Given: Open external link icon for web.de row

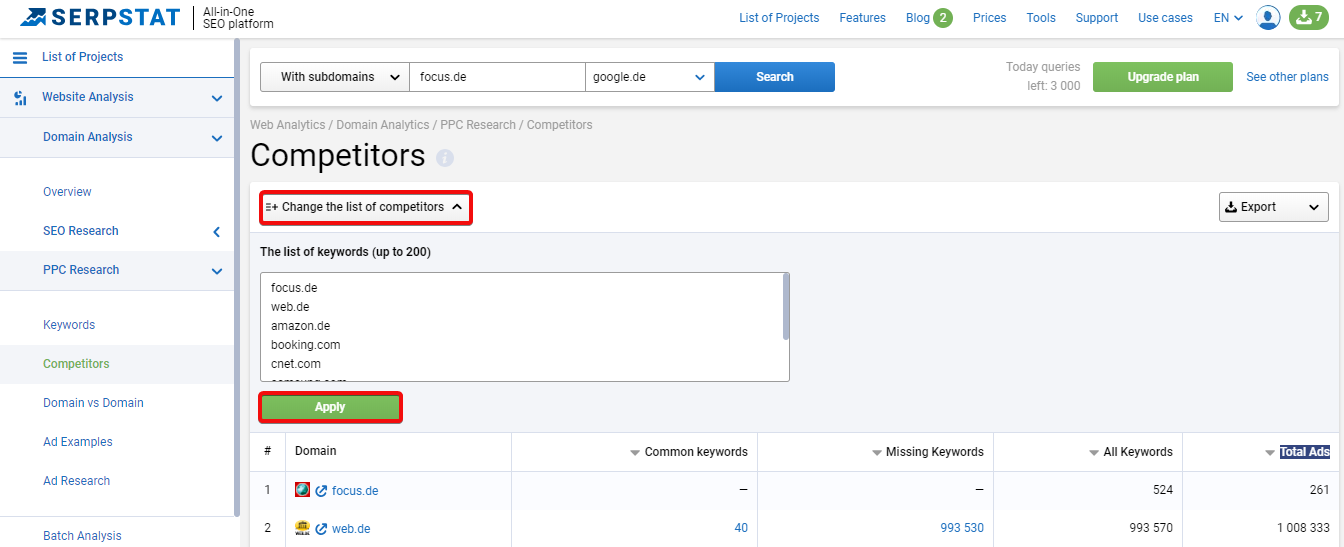Looking at the screenshot, I should 321,529.
